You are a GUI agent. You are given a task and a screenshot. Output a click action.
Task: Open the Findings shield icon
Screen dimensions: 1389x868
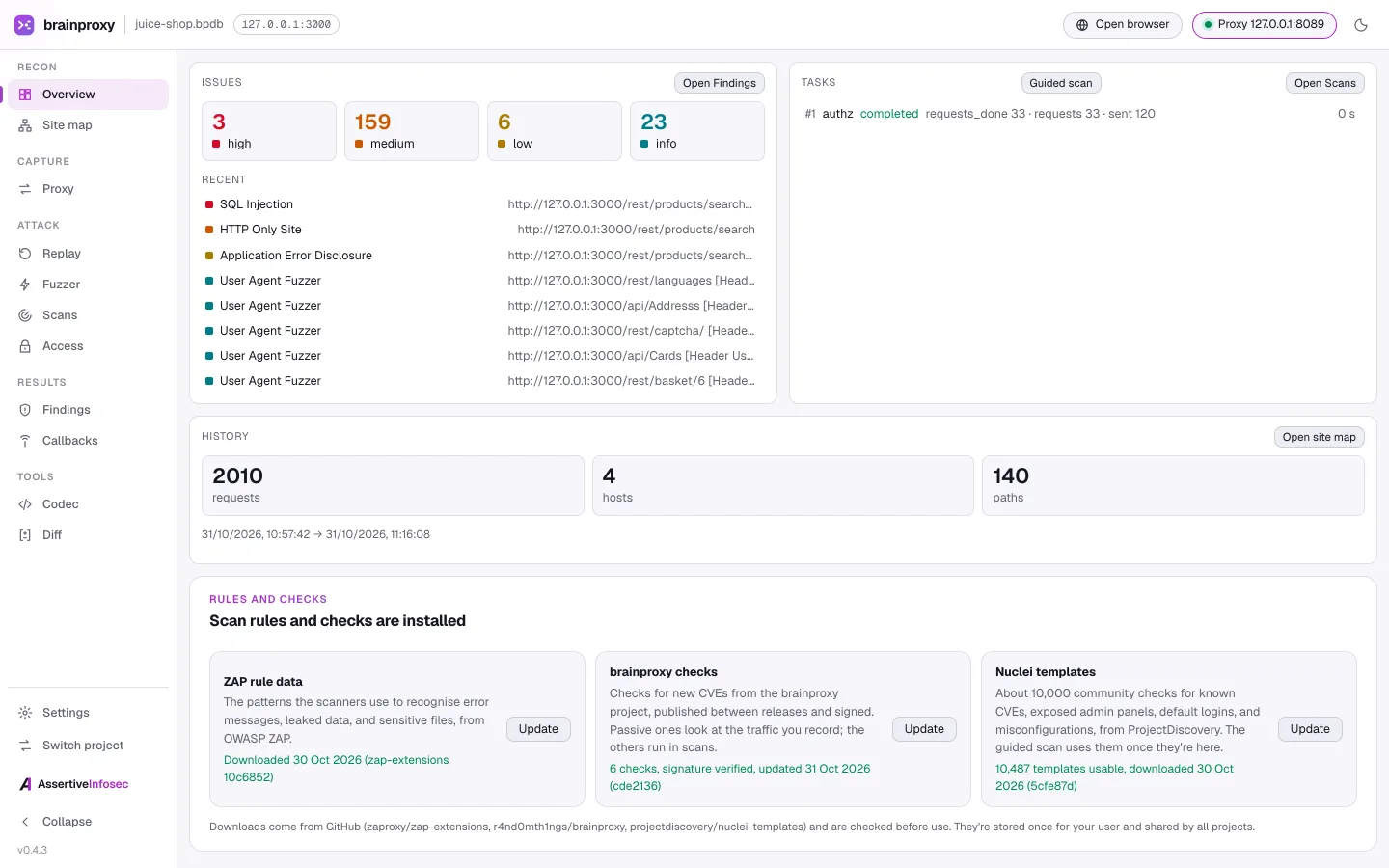pyautogui.click(x=25, y=410)
